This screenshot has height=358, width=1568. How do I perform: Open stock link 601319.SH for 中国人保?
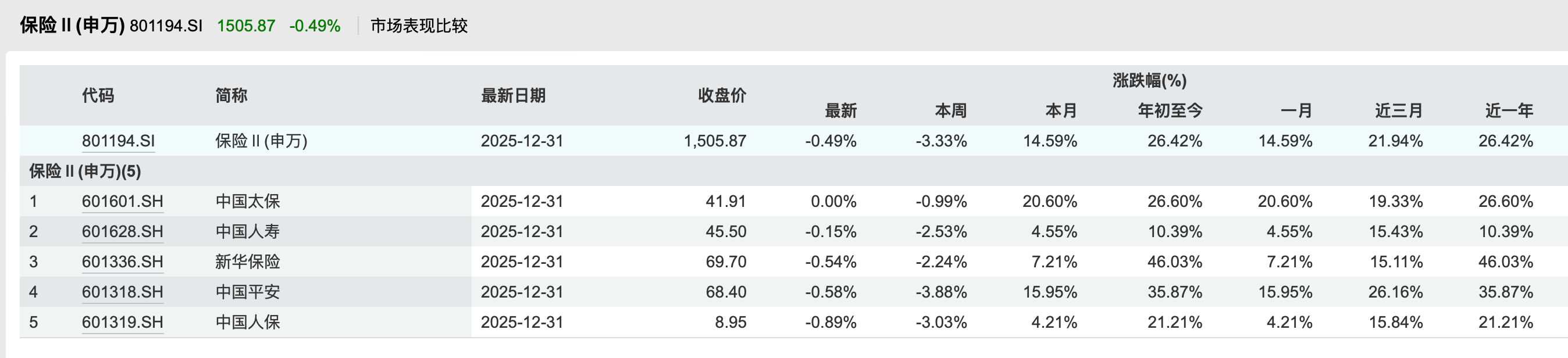(x=122, y=322)
